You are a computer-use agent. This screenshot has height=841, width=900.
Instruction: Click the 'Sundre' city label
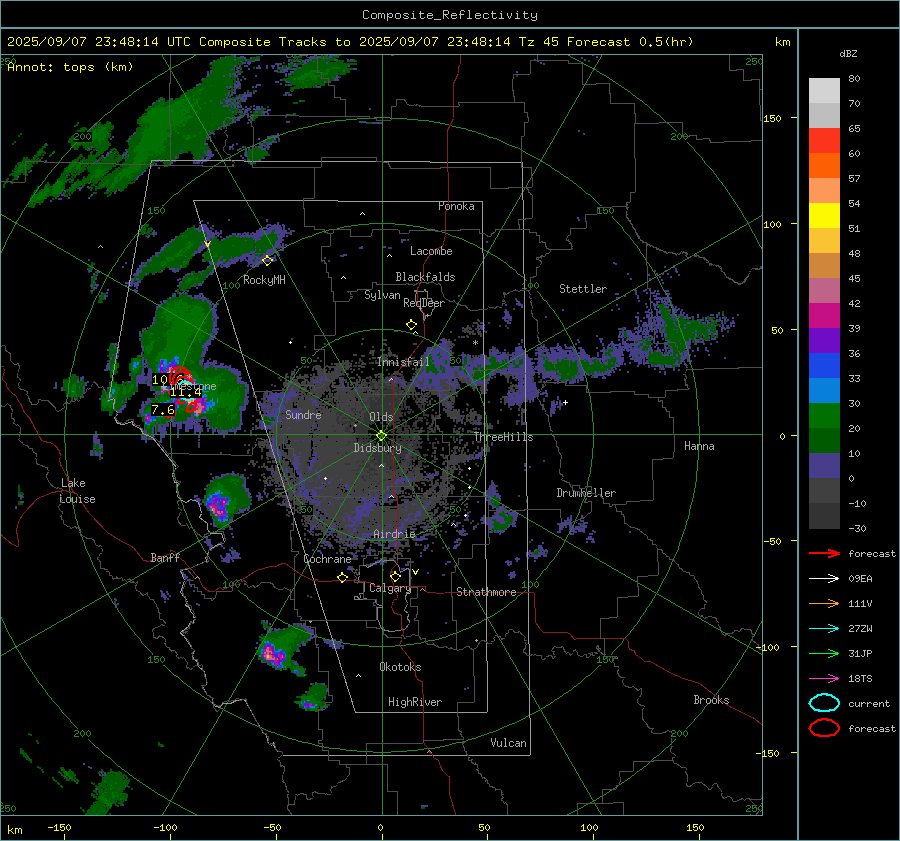click(x=303, y=414)
